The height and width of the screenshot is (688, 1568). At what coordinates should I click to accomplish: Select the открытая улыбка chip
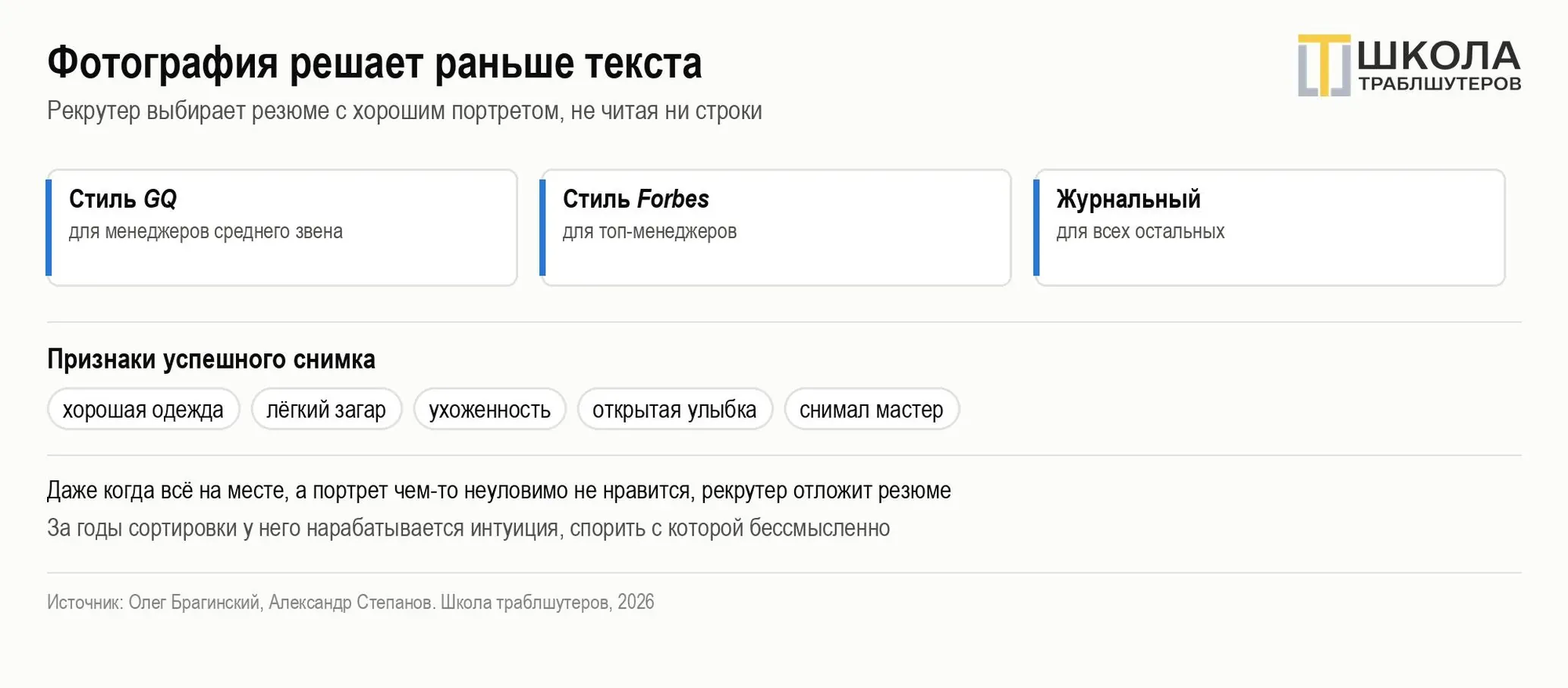pyautogui.click(x=674, y=410)
